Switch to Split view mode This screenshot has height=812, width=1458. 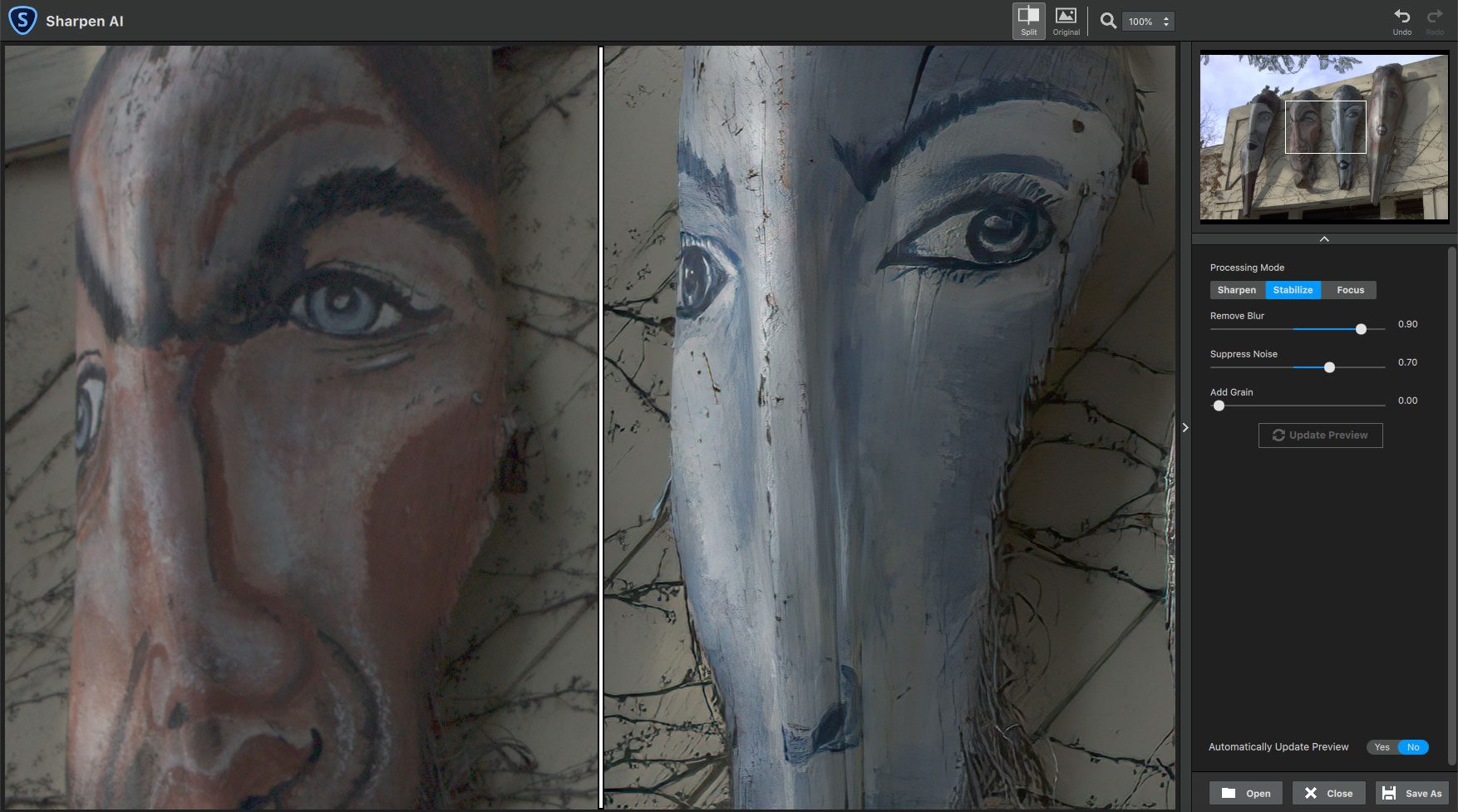[x=1029, y=21]
